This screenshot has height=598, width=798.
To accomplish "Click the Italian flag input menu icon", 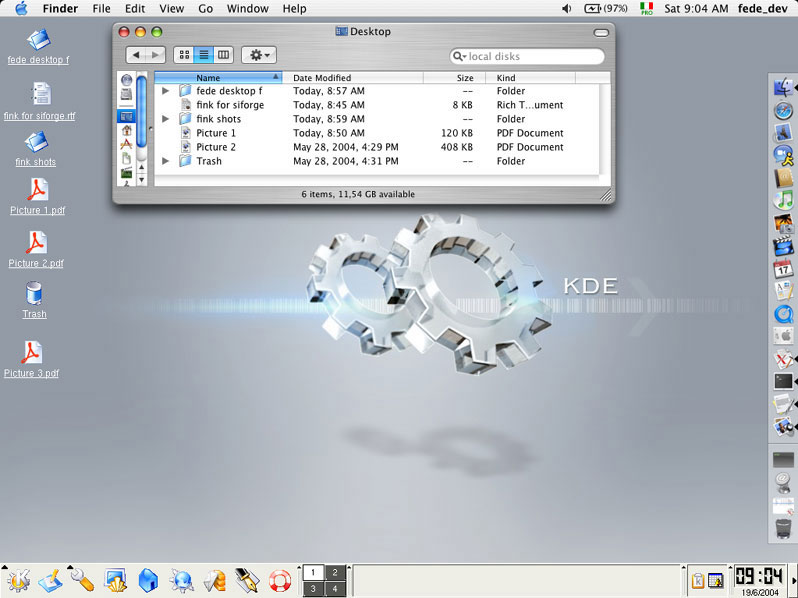I will 646,8.
